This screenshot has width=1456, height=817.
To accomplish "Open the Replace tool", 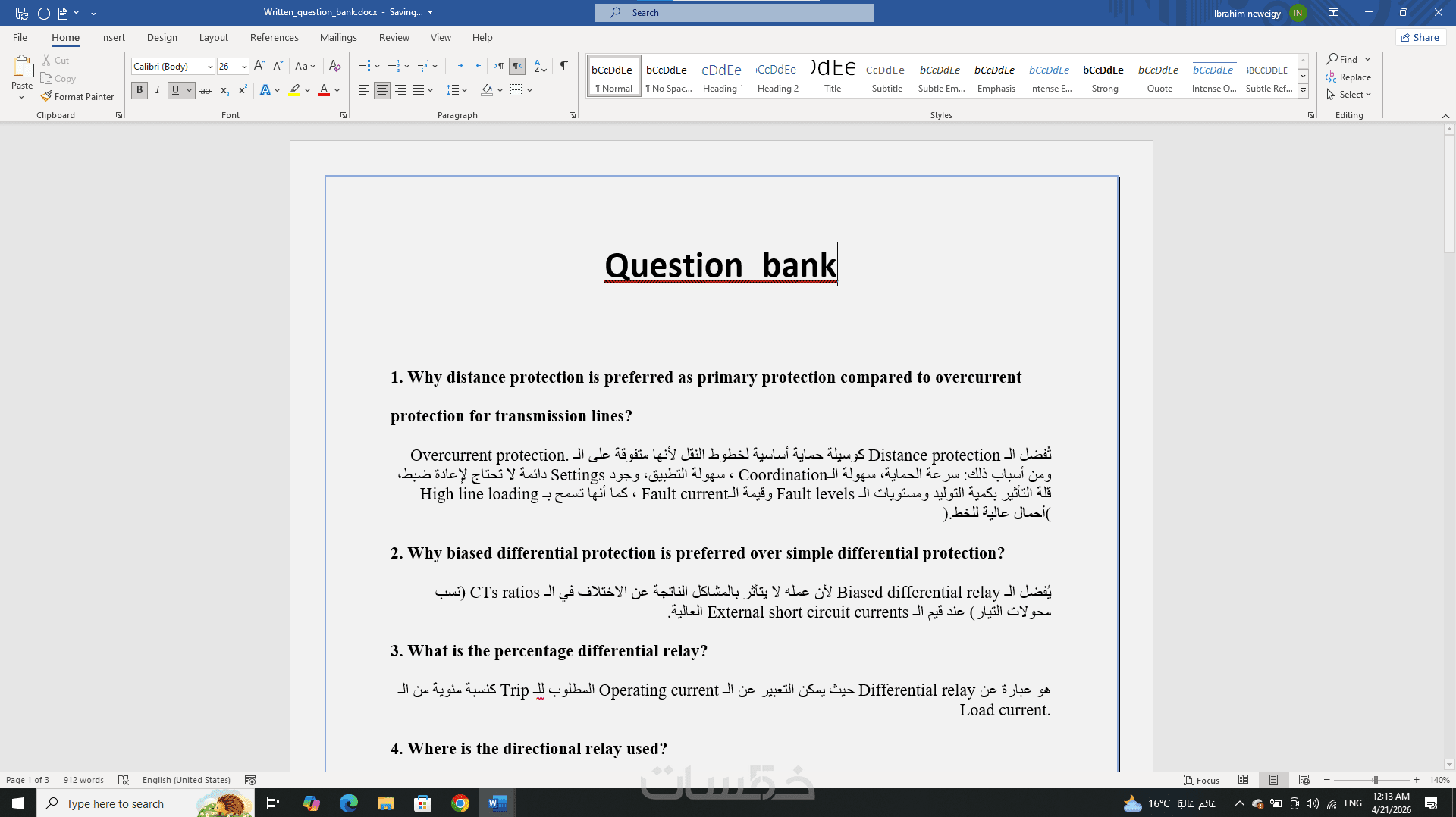I will pyautogui.click(x=1348, y=77).
